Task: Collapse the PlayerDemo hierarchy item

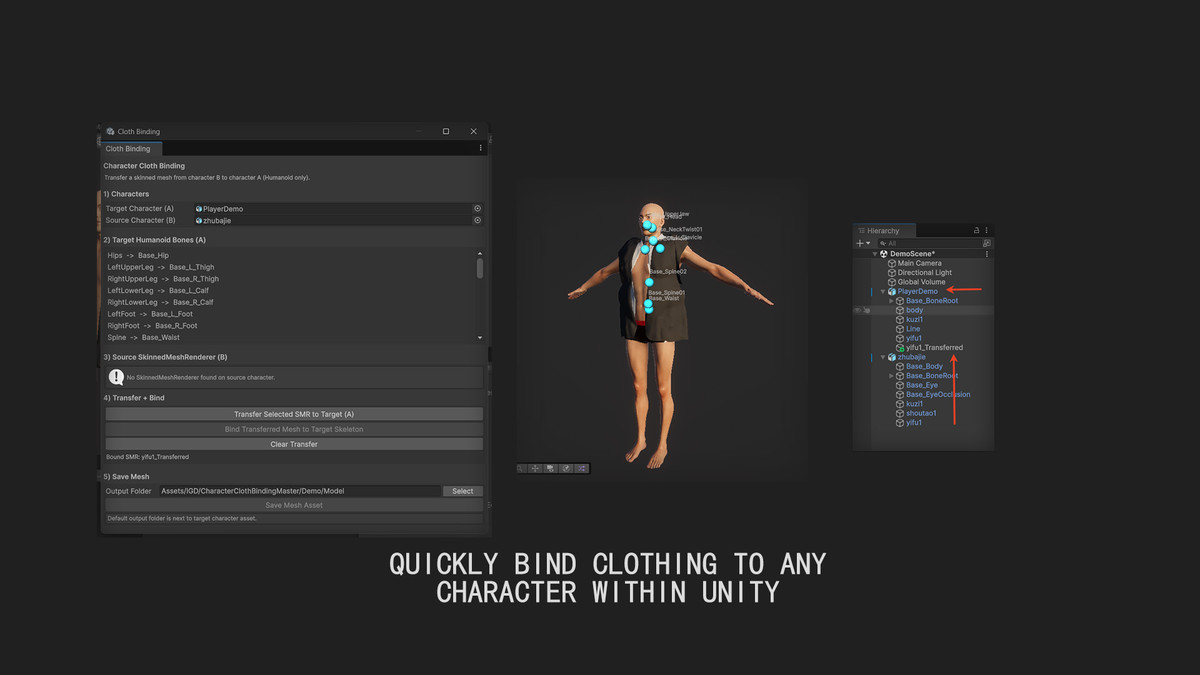Action: coord(883,291)
